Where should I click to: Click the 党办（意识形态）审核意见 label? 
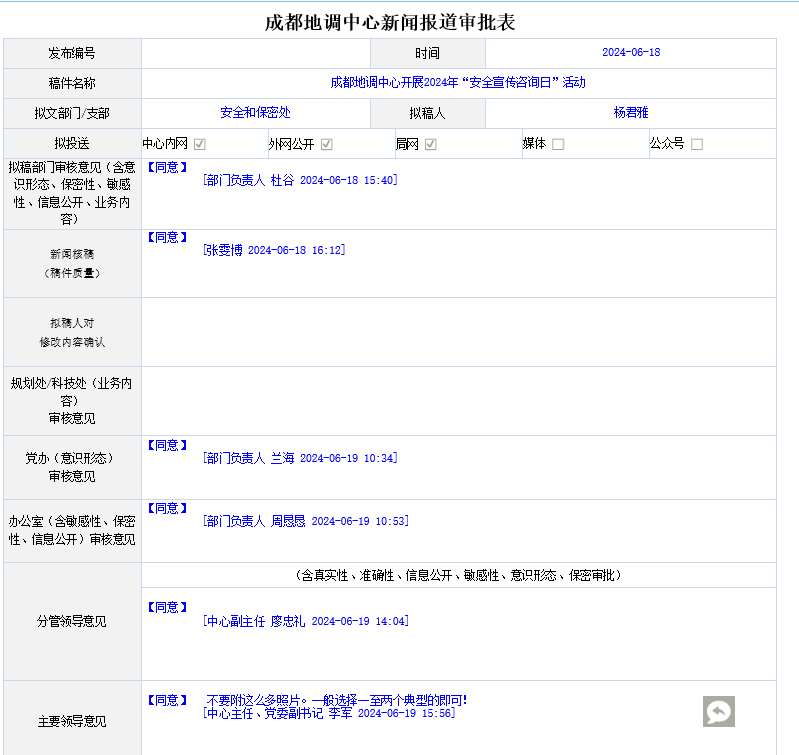point(70,467)
